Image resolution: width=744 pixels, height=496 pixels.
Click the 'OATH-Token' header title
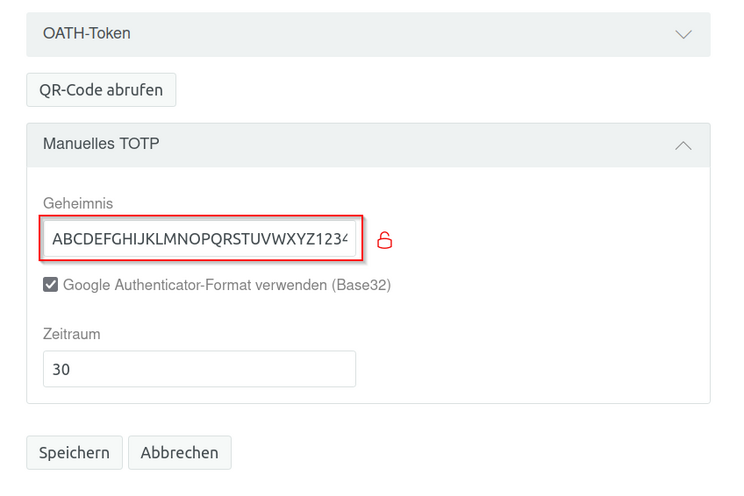pyautogui.click(x=87, y=34)
